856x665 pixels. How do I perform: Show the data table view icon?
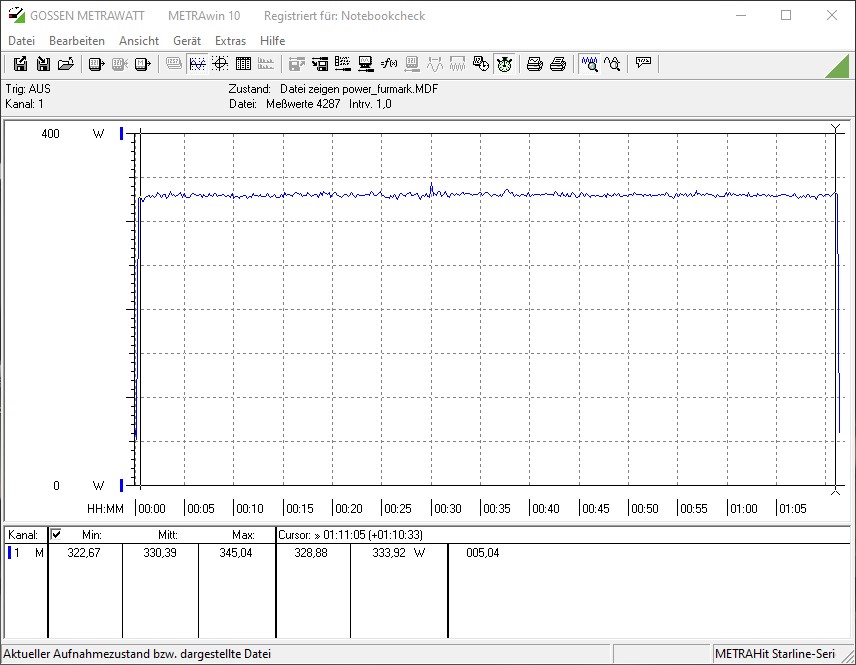[243, 64]
